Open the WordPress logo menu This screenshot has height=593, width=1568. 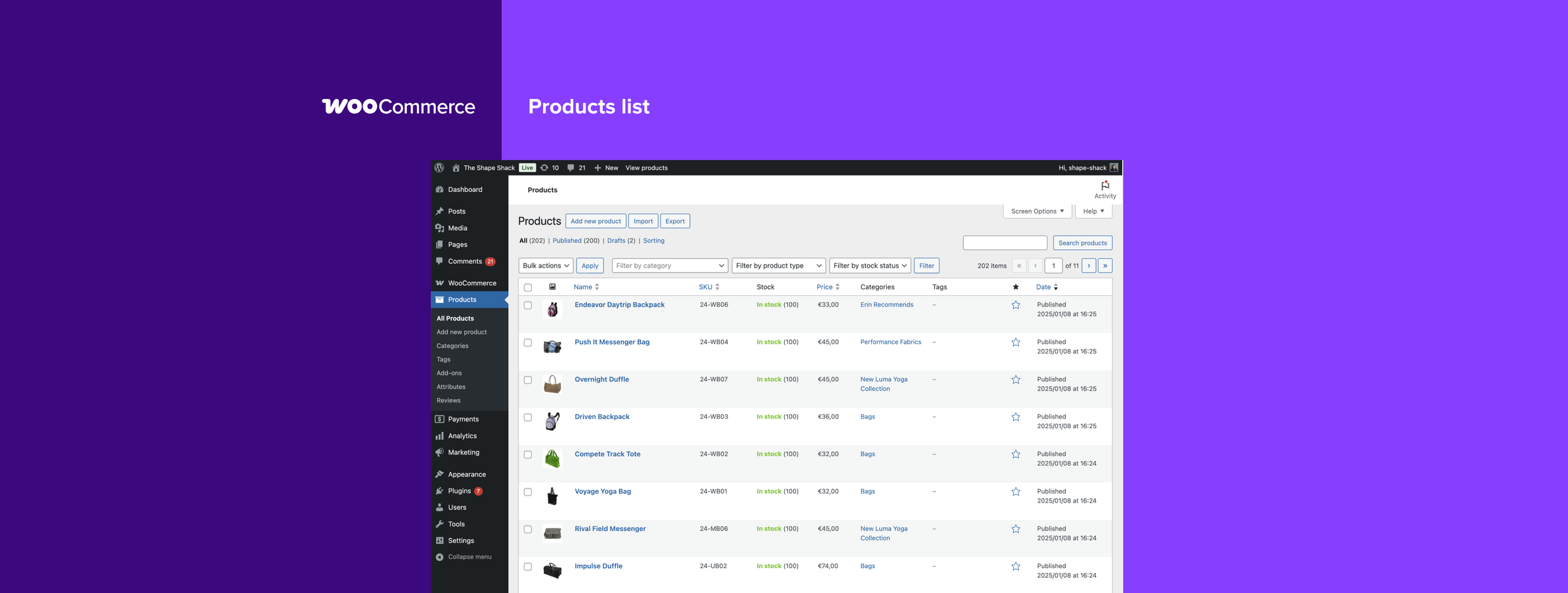point(439,168)
